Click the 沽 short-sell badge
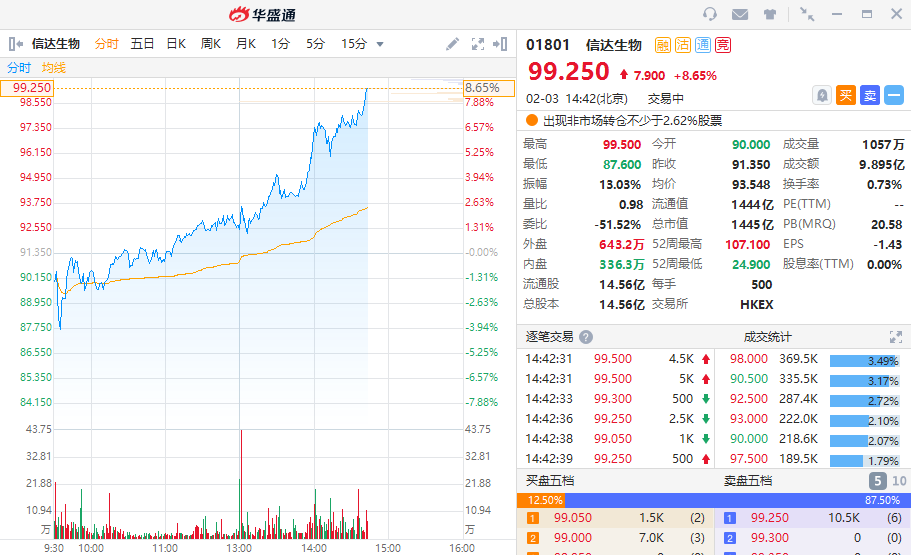 coord(683,45)
